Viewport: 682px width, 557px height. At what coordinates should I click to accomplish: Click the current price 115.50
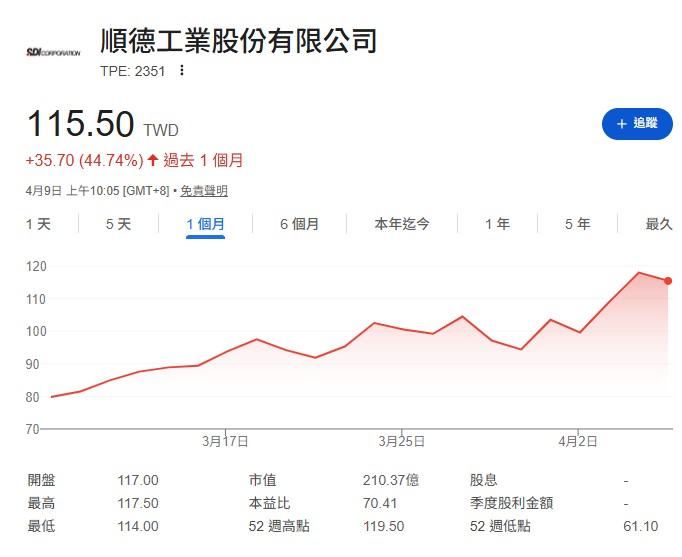tap(80, 123)
